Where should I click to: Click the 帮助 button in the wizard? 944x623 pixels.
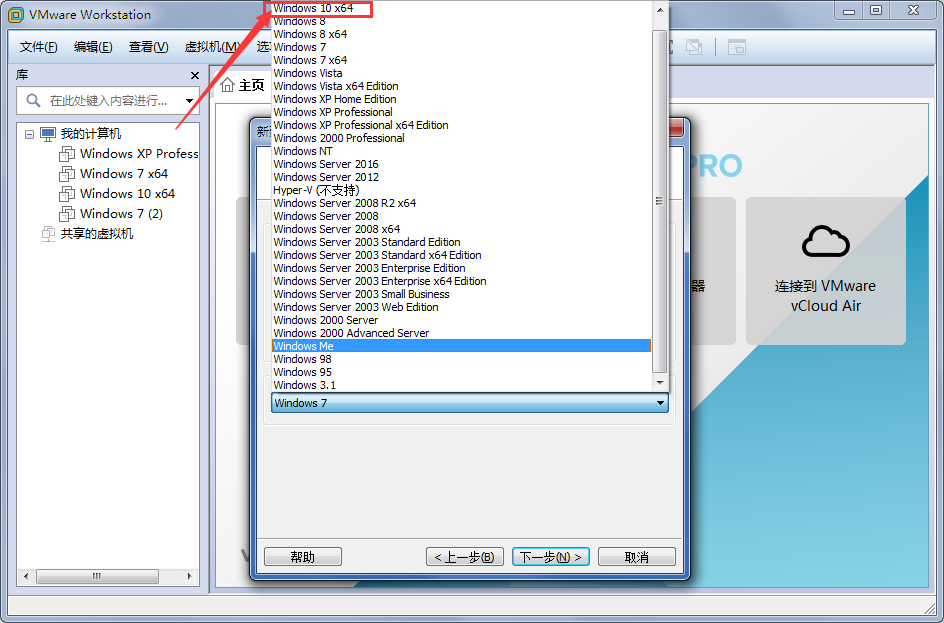[303, 557]
